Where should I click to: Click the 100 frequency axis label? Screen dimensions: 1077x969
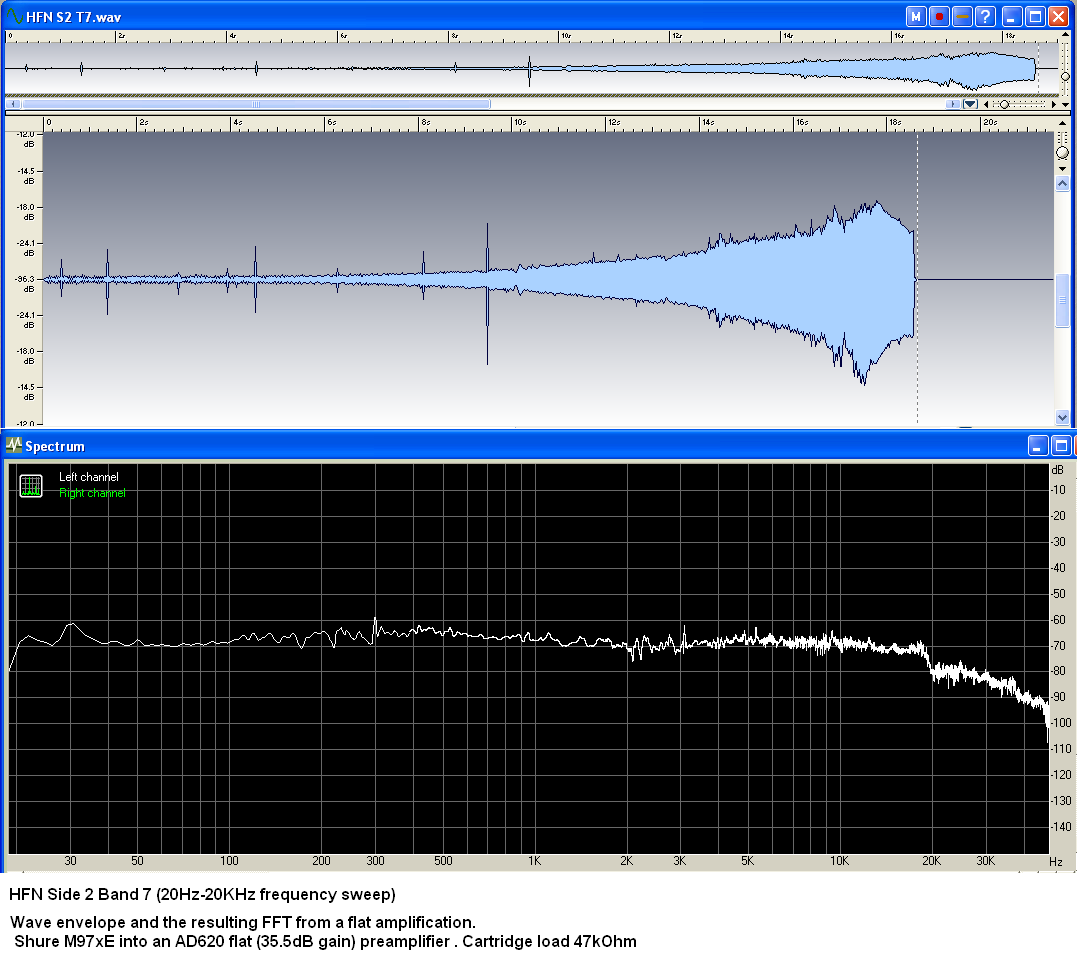(229, 860)
